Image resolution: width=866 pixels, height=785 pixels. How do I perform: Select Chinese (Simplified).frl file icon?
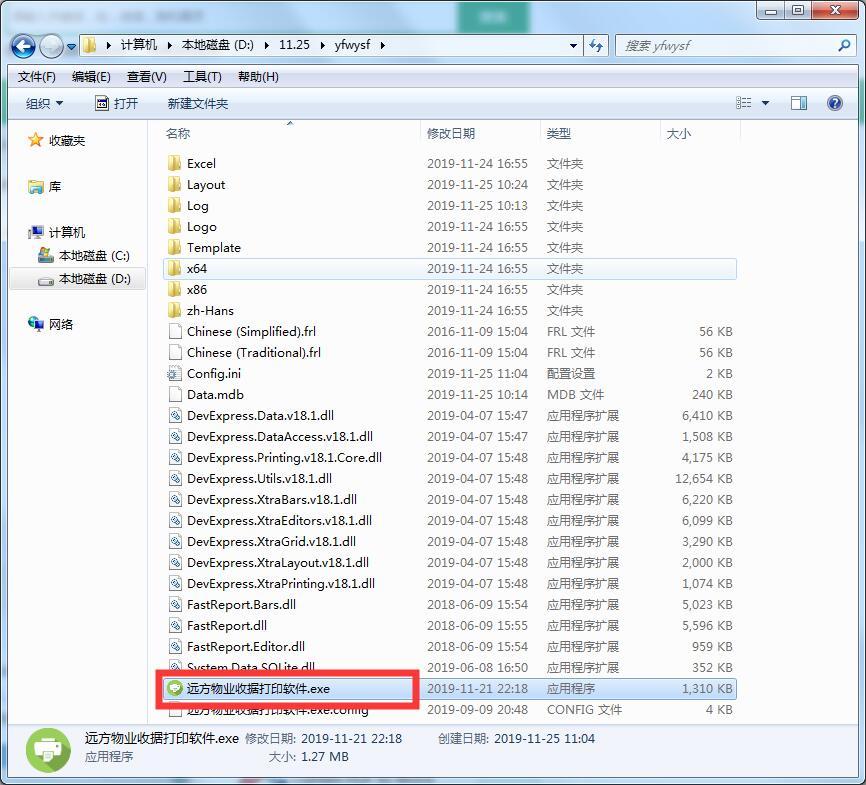point(175,331)
